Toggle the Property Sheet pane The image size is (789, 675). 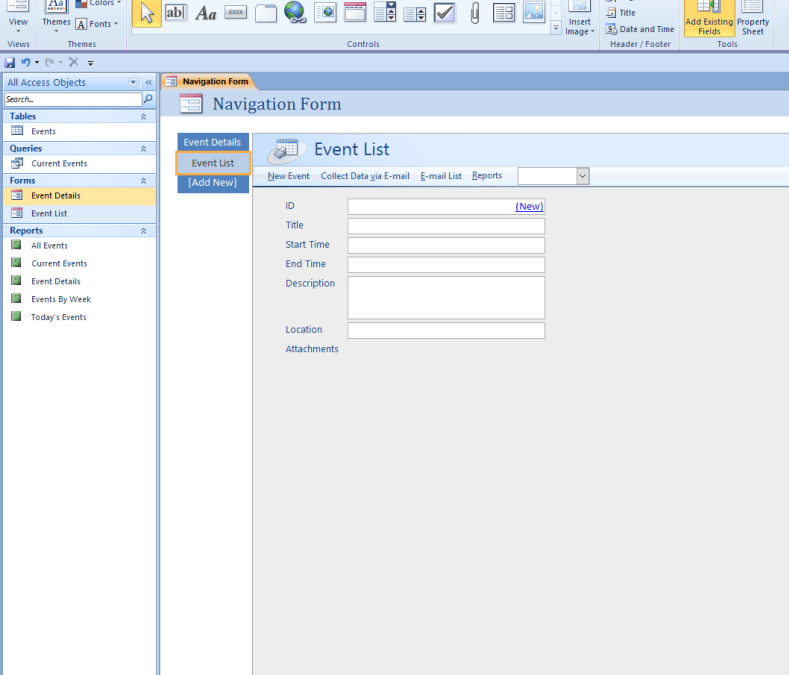753,19
